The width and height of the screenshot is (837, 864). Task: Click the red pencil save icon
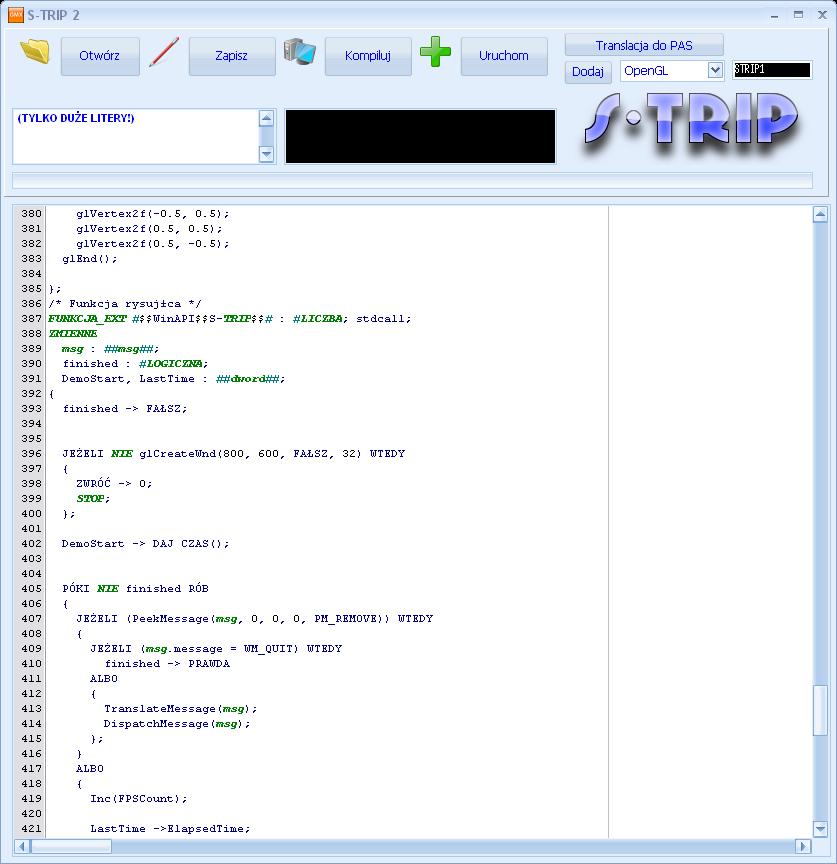click(163, 53)
